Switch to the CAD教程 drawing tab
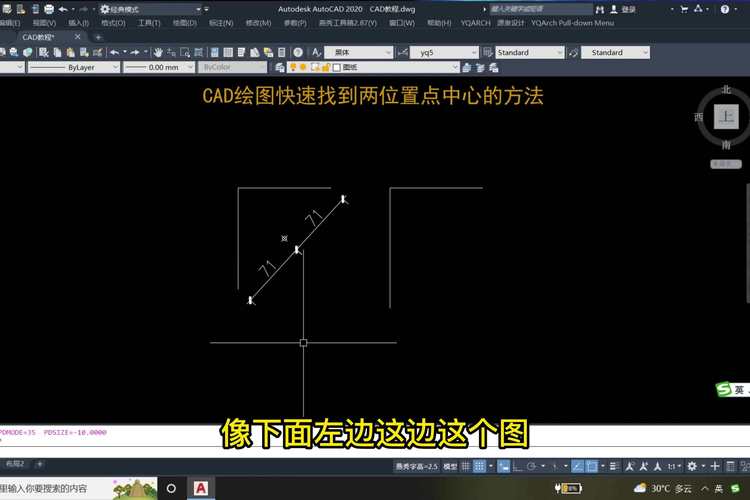The width and height of the screenshot is (750, 500). 38,37
